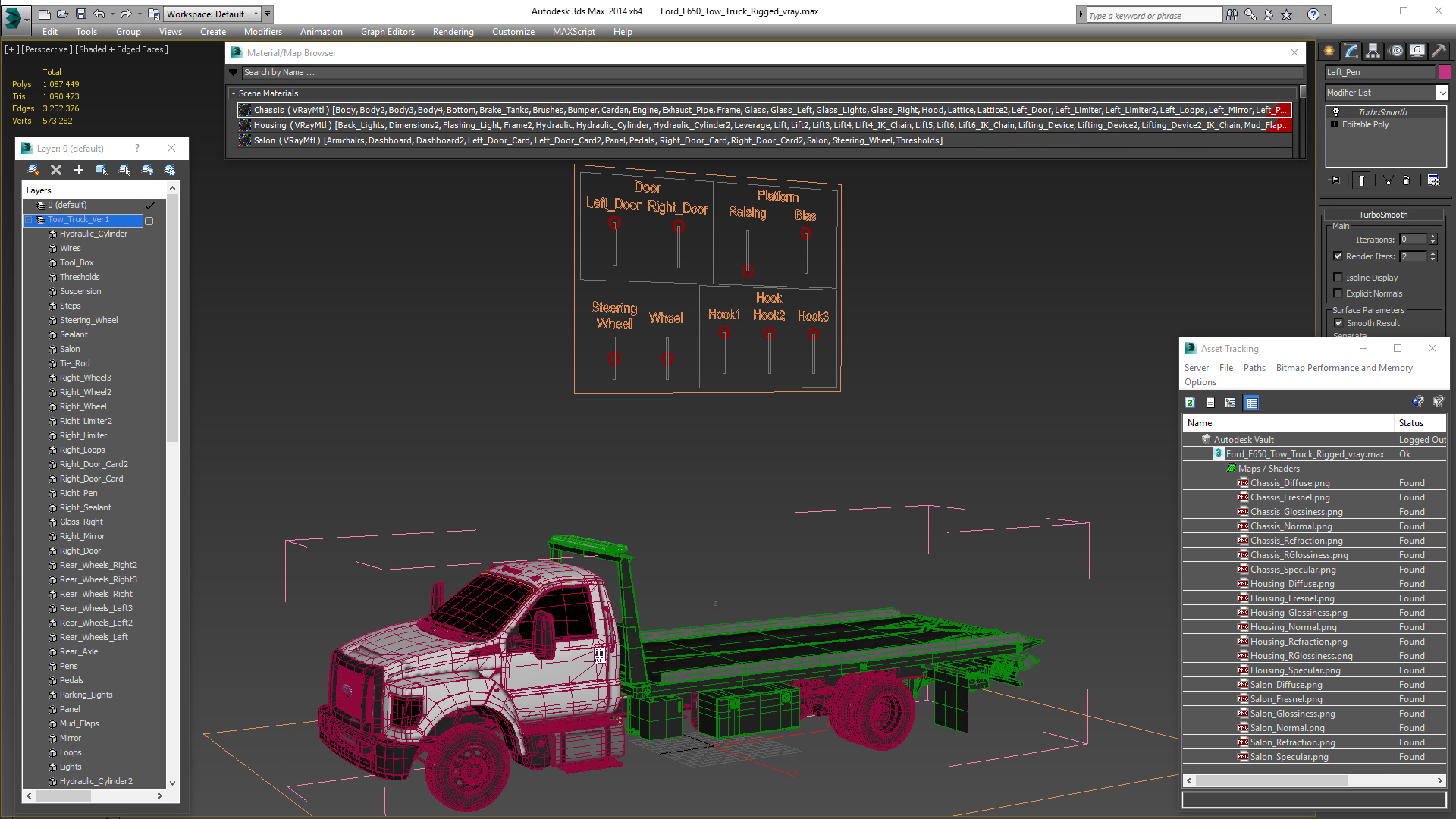Select the Chassis VRayMtl material row
This screenshot has height=819, width=1456.
tap(764, 110)
